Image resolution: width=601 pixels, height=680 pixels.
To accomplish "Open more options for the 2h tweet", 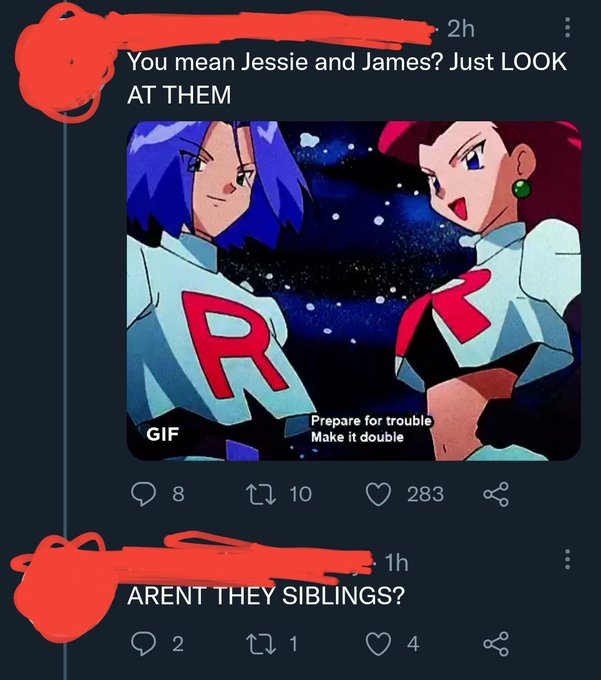I will (567, 28).
